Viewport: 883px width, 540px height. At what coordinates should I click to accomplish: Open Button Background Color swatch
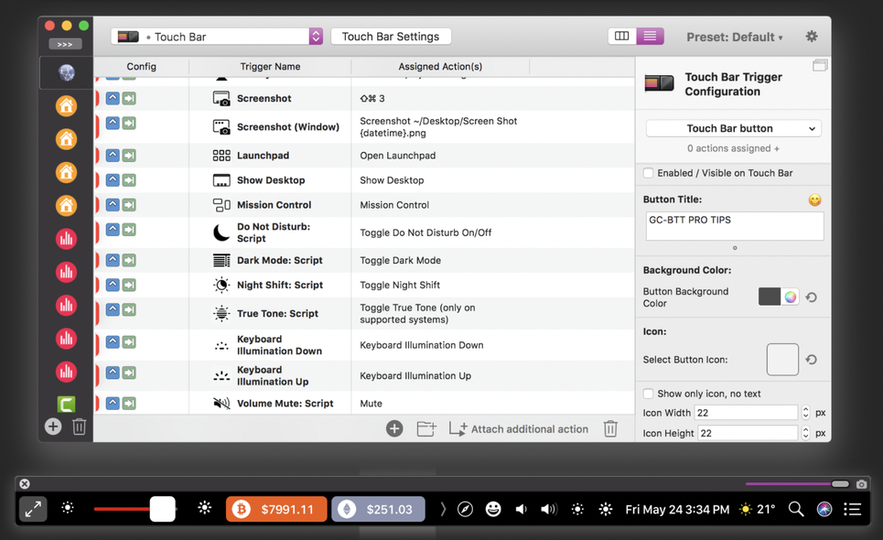(769, 297)
